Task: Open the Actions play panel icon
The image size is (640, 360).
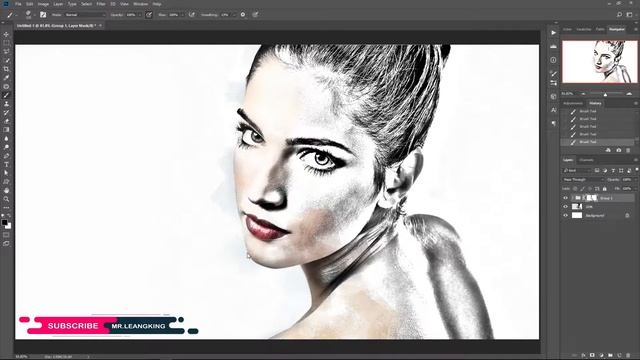Action: tap(553, 33)
